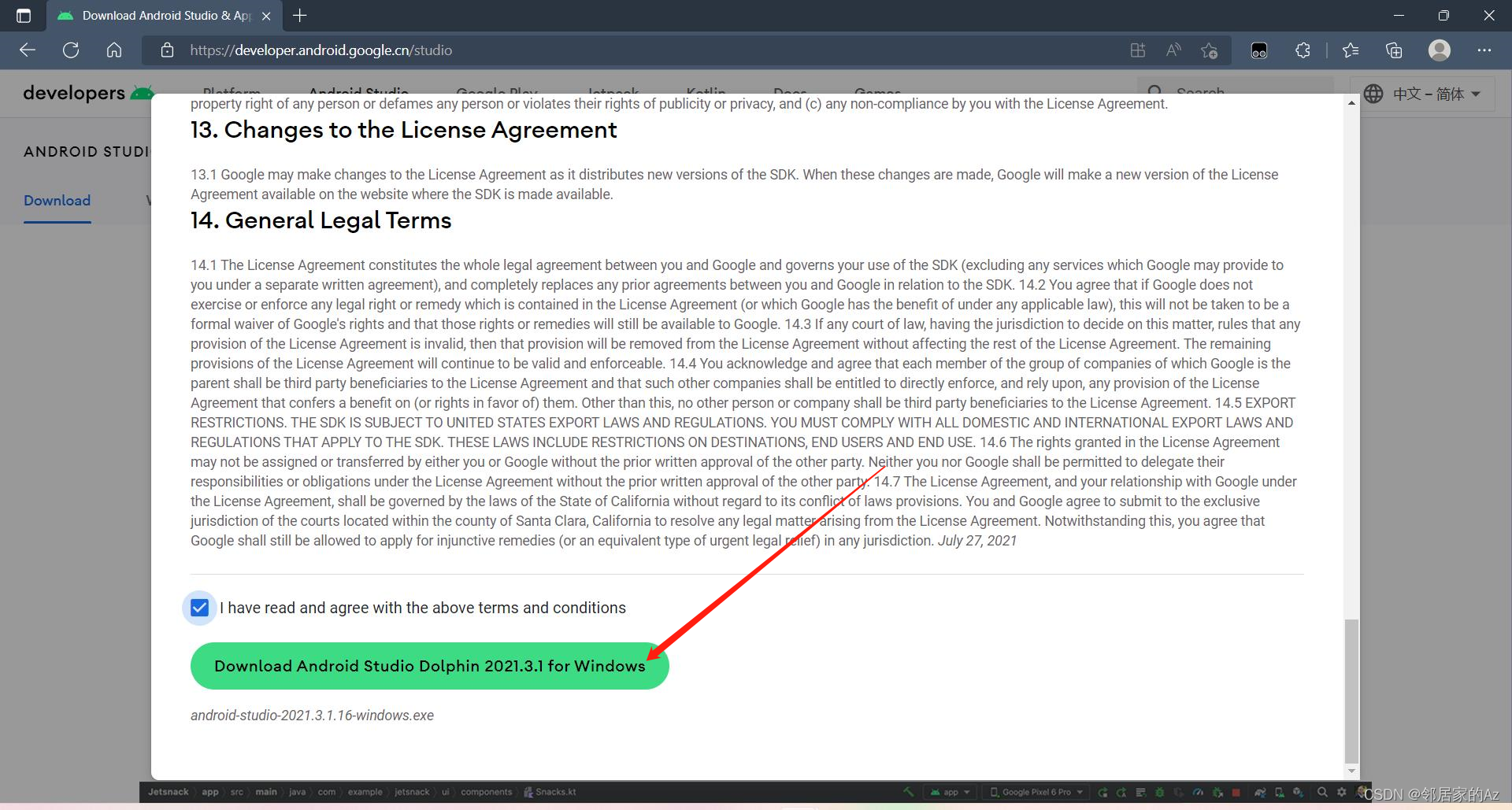Click the license dialog scrollbar thumb
The image size is (1512, 810).
click(x=1351, y=691)
